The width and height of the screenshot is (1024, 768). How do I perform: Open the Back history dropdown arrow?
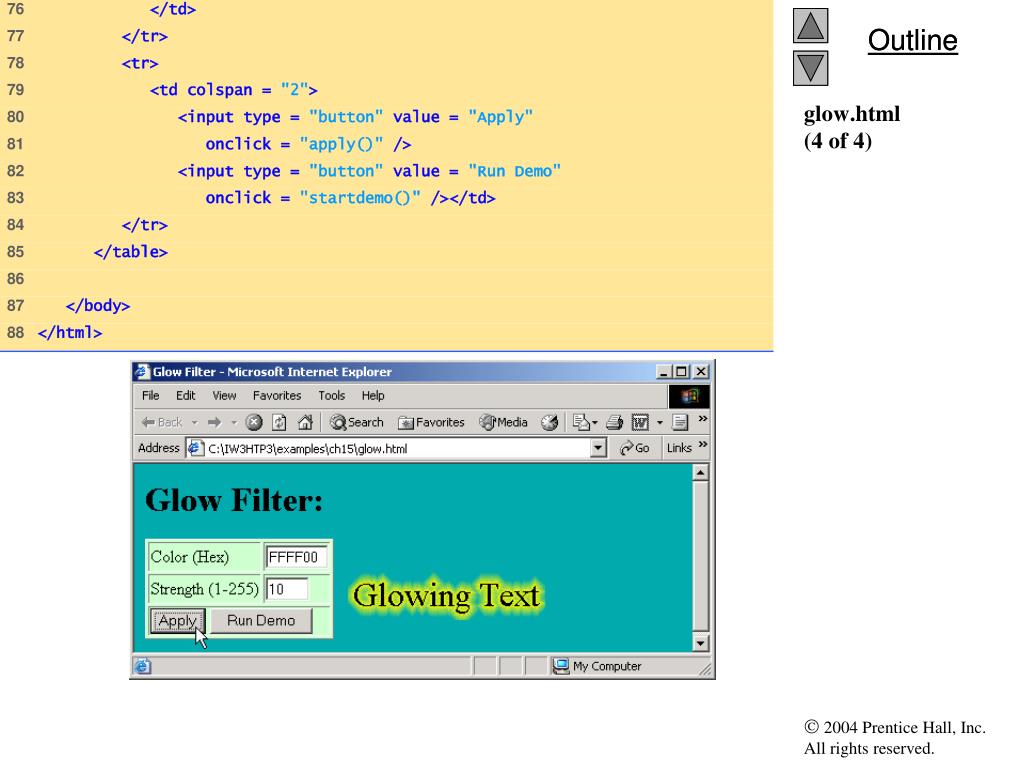point(195,423)
